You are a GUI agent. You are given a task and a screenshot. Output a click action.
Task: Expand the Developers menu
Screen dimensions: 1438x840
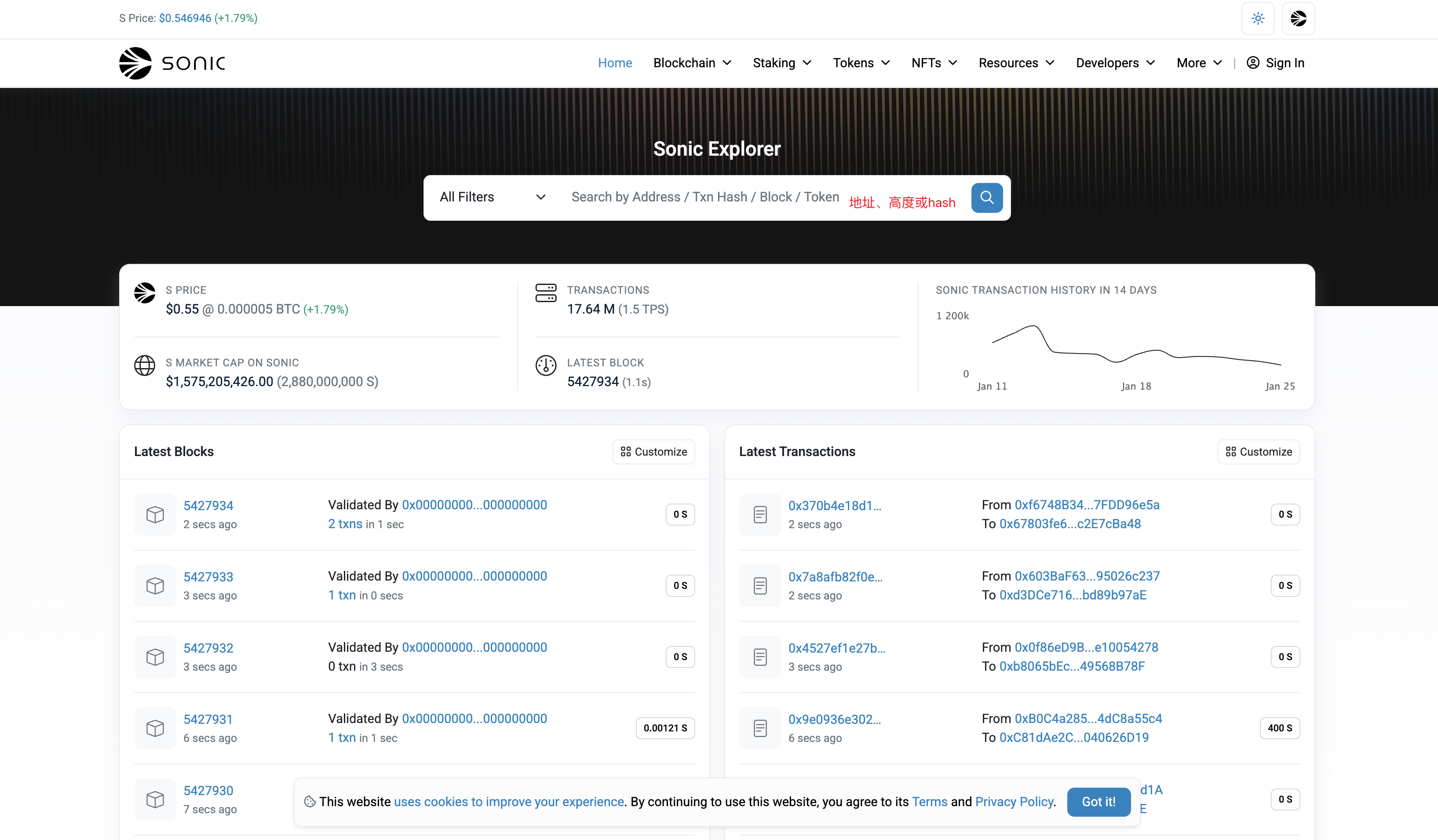click(1116, 63)
